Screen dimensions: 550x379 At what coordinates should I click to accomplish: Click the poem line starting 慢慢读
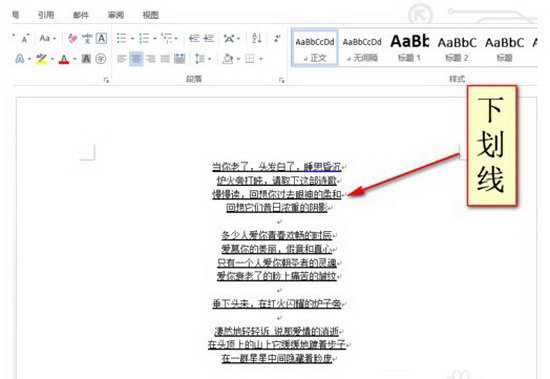pos(276,194)
